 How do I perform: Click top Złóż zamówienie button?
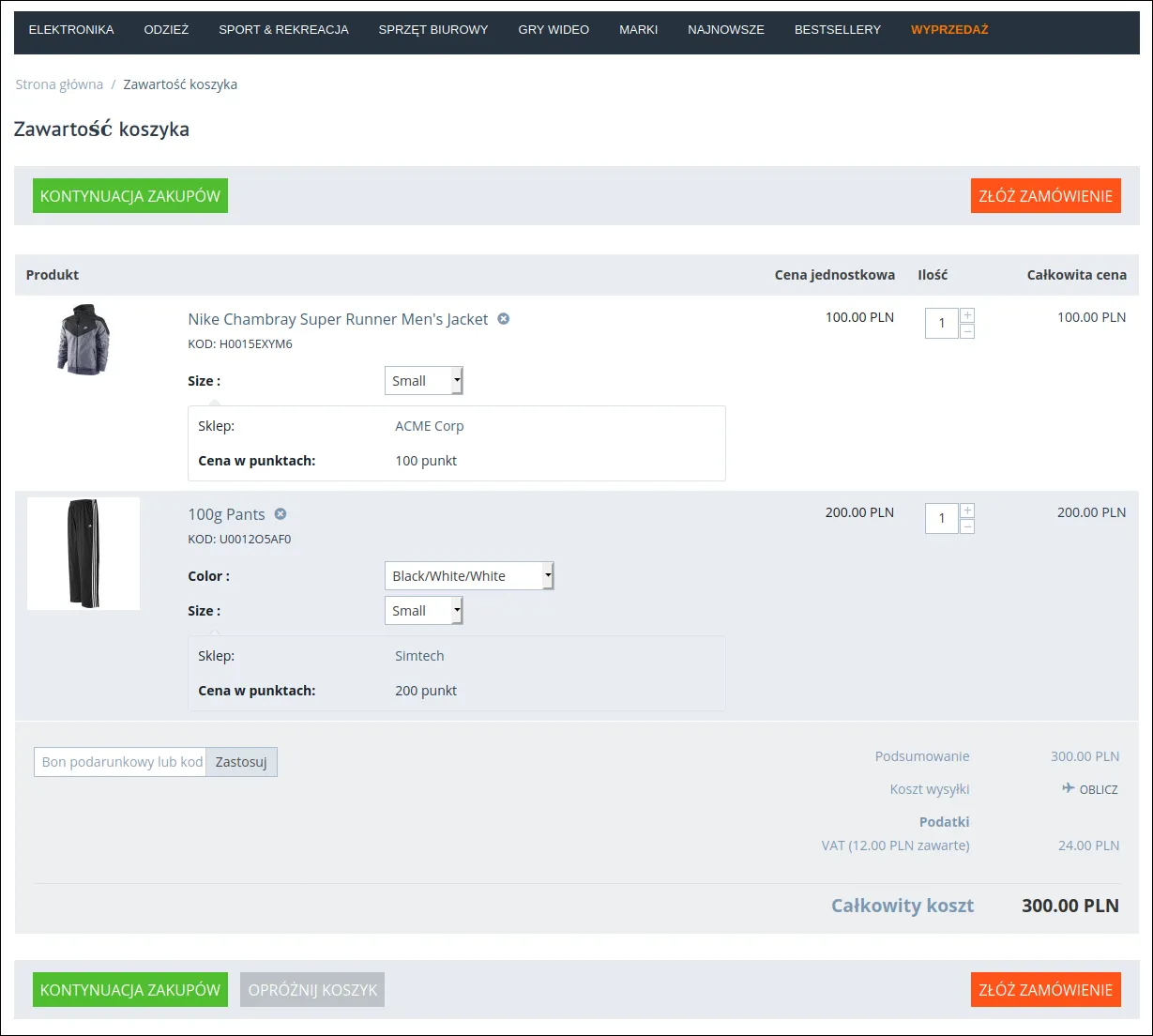click(x=1045, y=196)
